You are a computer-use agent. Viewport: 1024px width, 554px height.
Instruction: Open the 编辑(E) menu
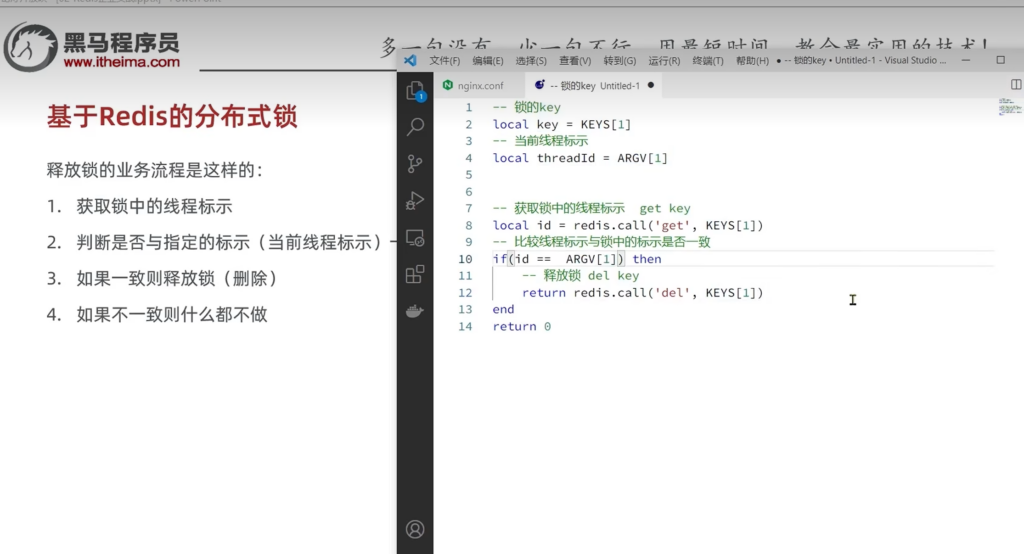click(x=488, y=61)
